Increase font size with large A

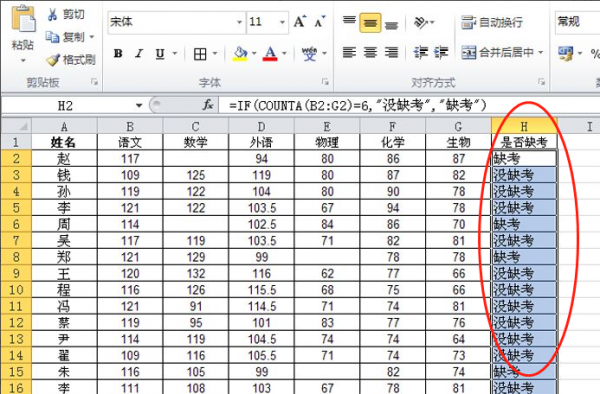click(x=300, y=22)
